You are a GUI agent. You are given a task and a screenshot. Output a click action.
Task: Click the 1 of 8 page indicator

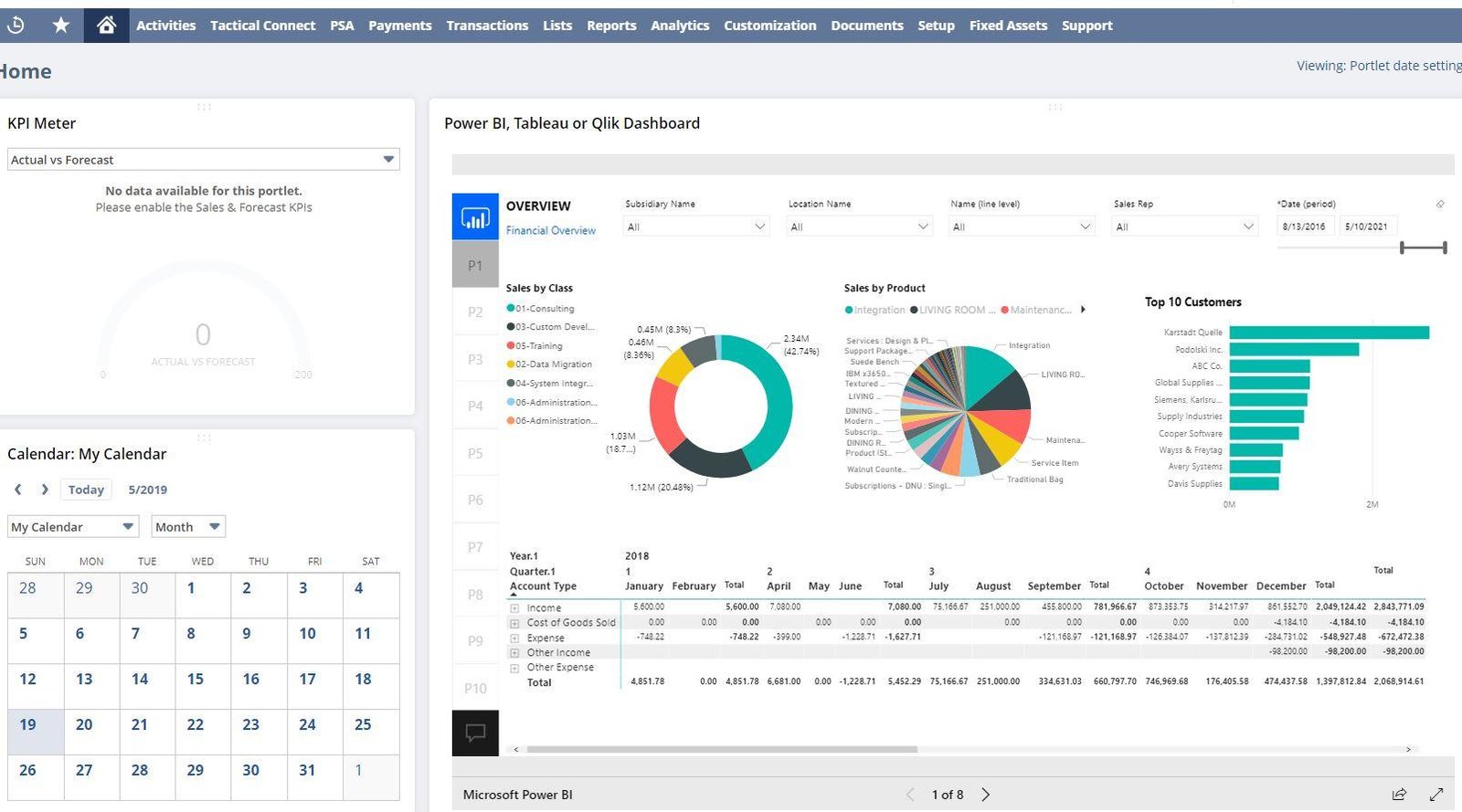(948, 795)
